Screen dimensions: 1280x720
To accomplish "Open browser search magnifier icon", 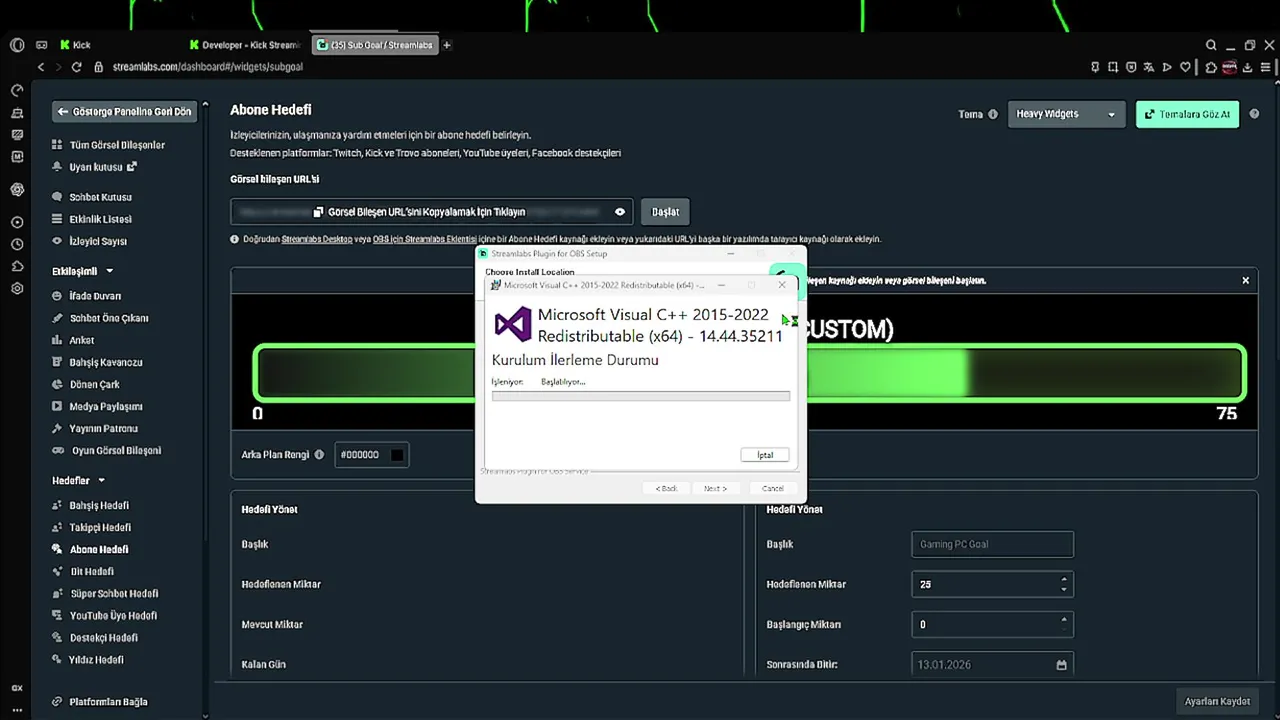I will point(1211,45).
